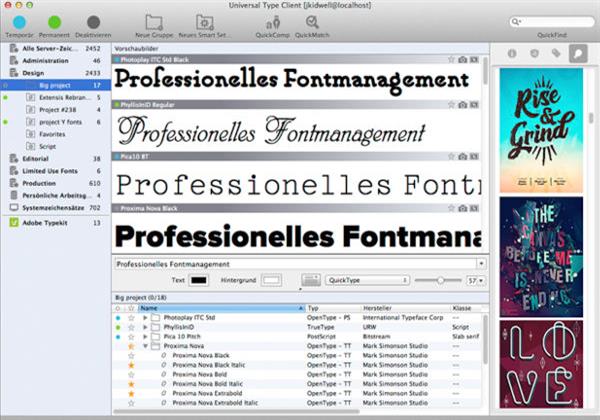600x420 pixels.
Task: Open the tags tab in right panel
Action: click(556, 53)
